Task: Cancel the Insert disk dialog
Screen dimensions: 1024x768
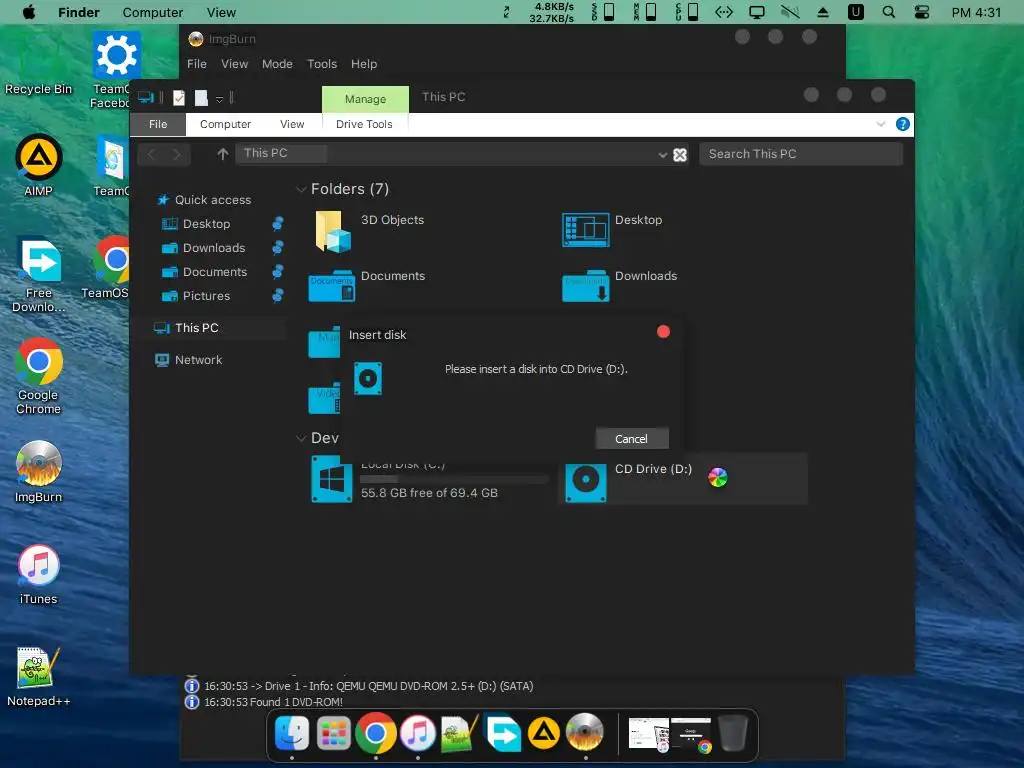Action: [632, 439]
